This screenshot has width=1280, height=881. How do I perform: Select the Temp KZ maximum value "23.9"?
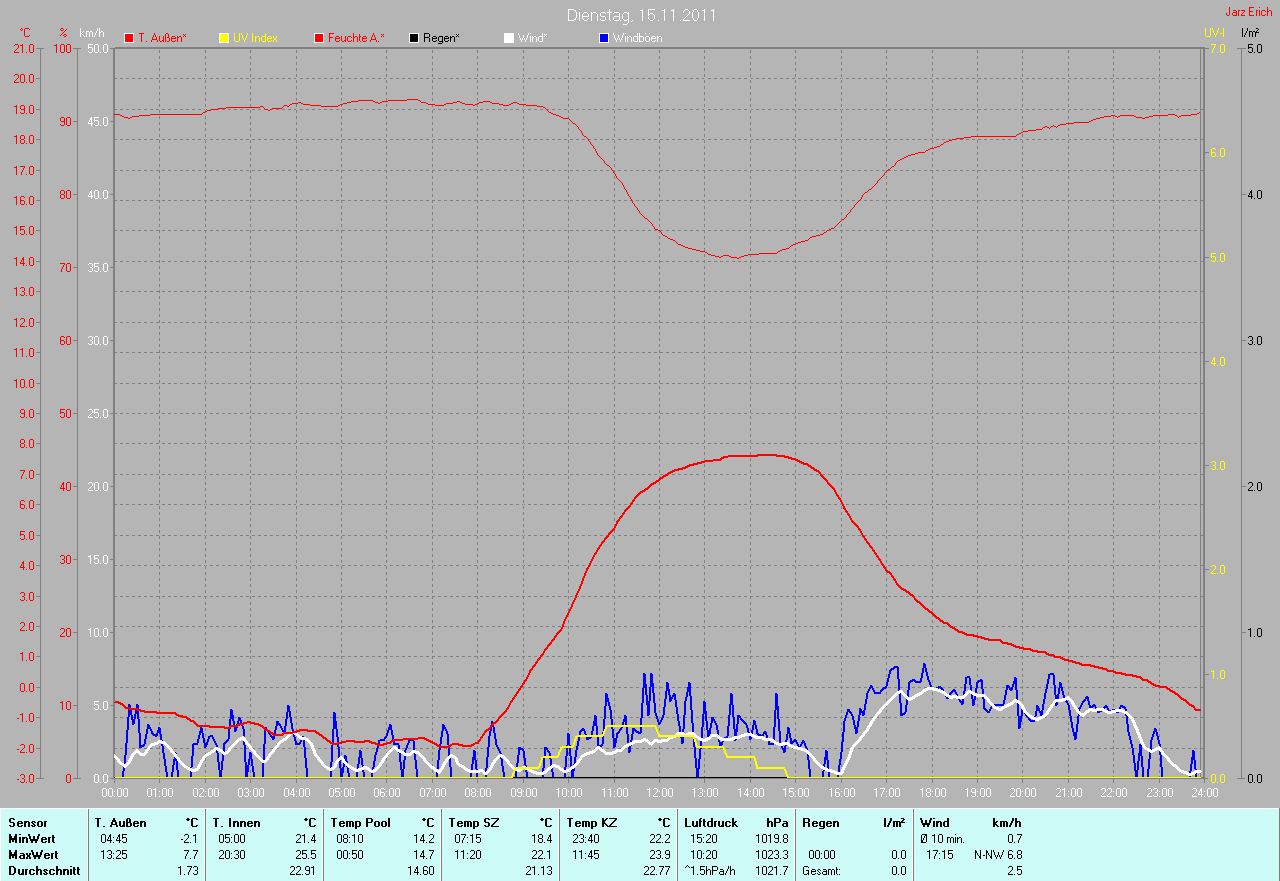[x=659, y=855]
